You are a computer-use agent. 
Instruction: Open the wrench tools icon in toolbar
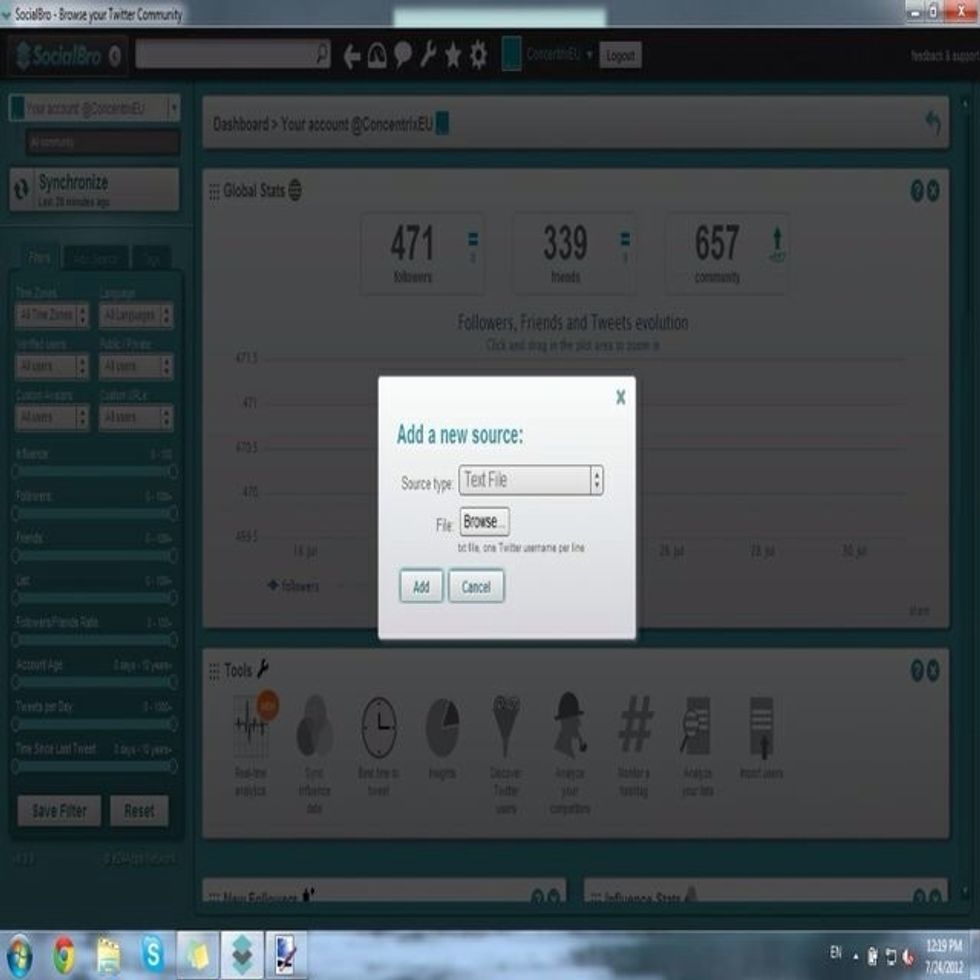tap(428, 55)
